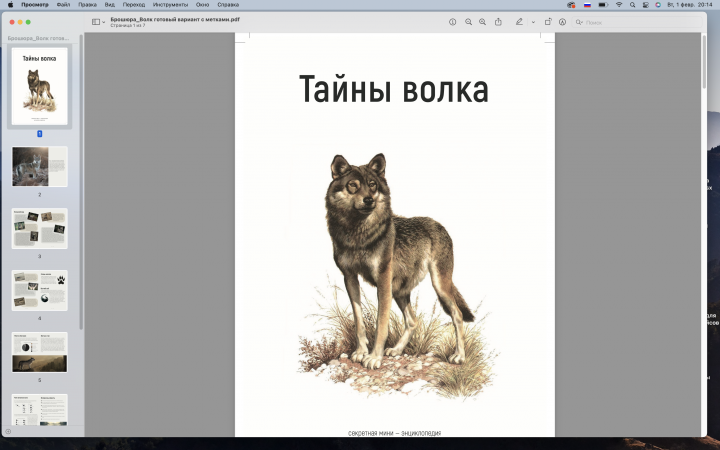Click sidebar header "Брошюра_Волк готов..."
The width and height of the screenshot is (720, 450).
pyautogui.click(x=38, y=38)
